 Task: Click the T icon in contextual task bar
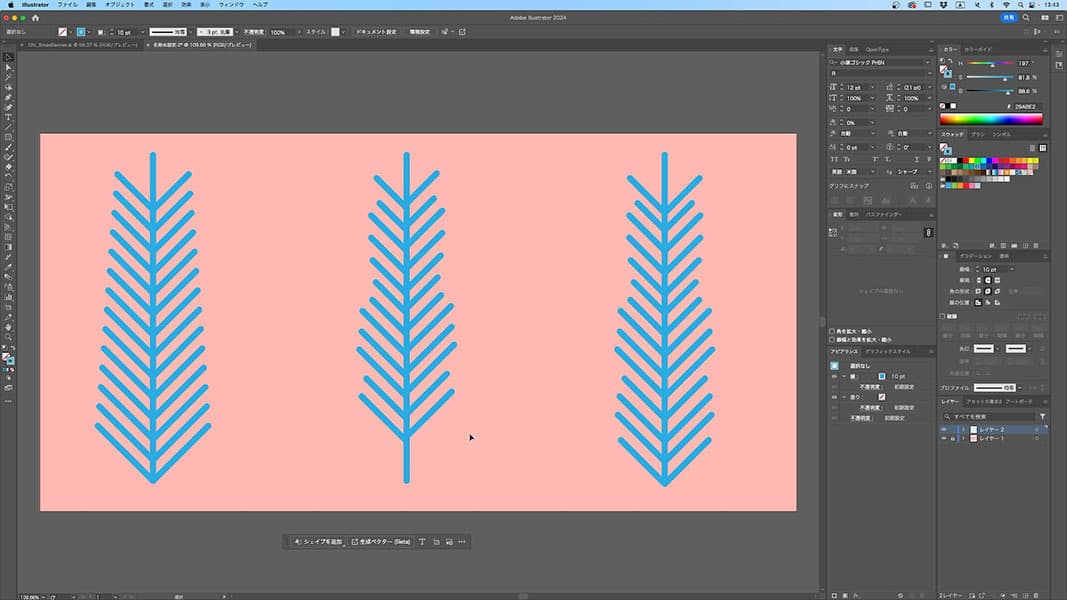pos(422,542)
